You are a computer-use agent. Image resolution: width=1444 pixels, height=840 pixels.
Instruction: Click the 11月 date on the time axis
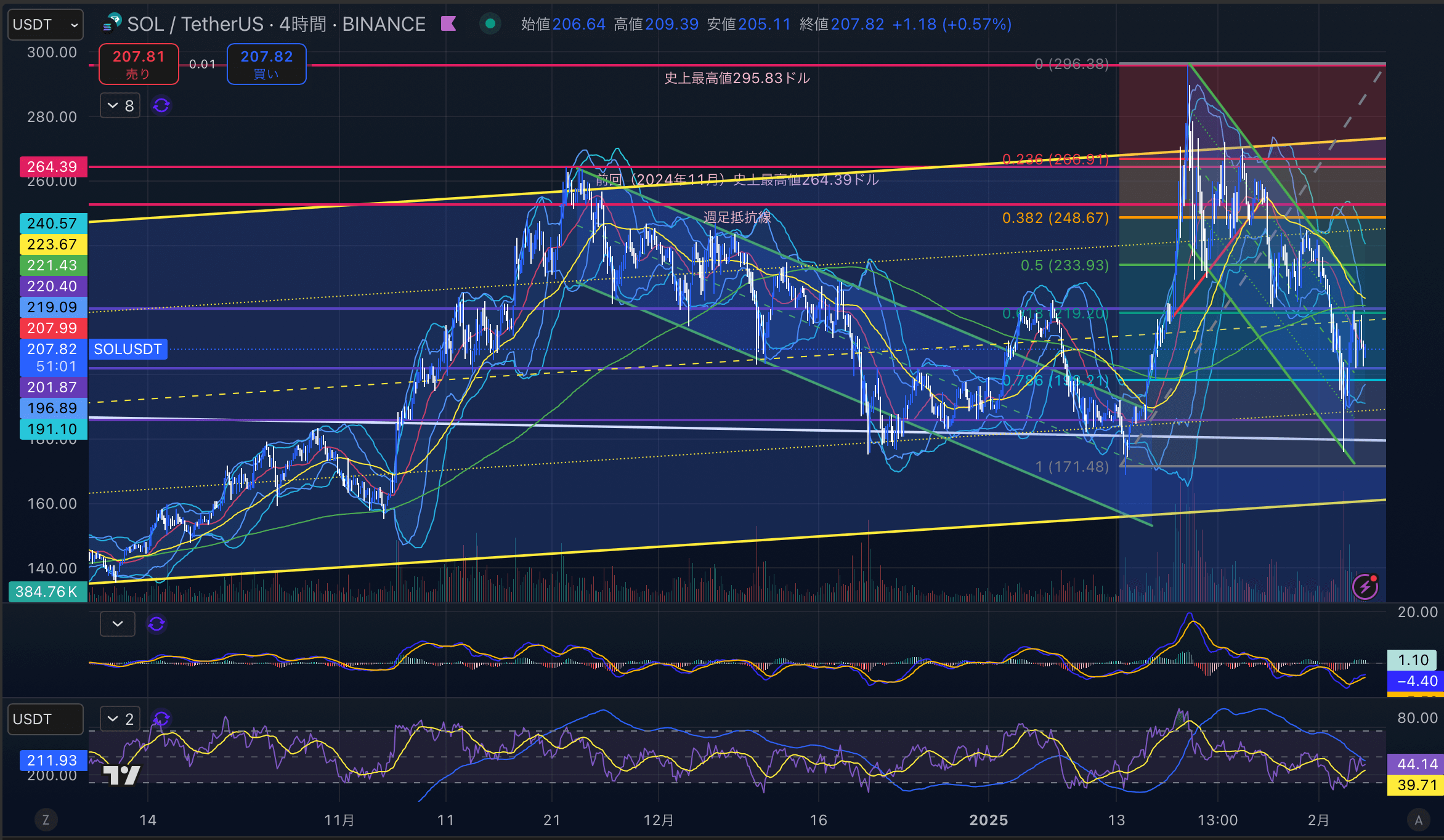tap(339, 820)
